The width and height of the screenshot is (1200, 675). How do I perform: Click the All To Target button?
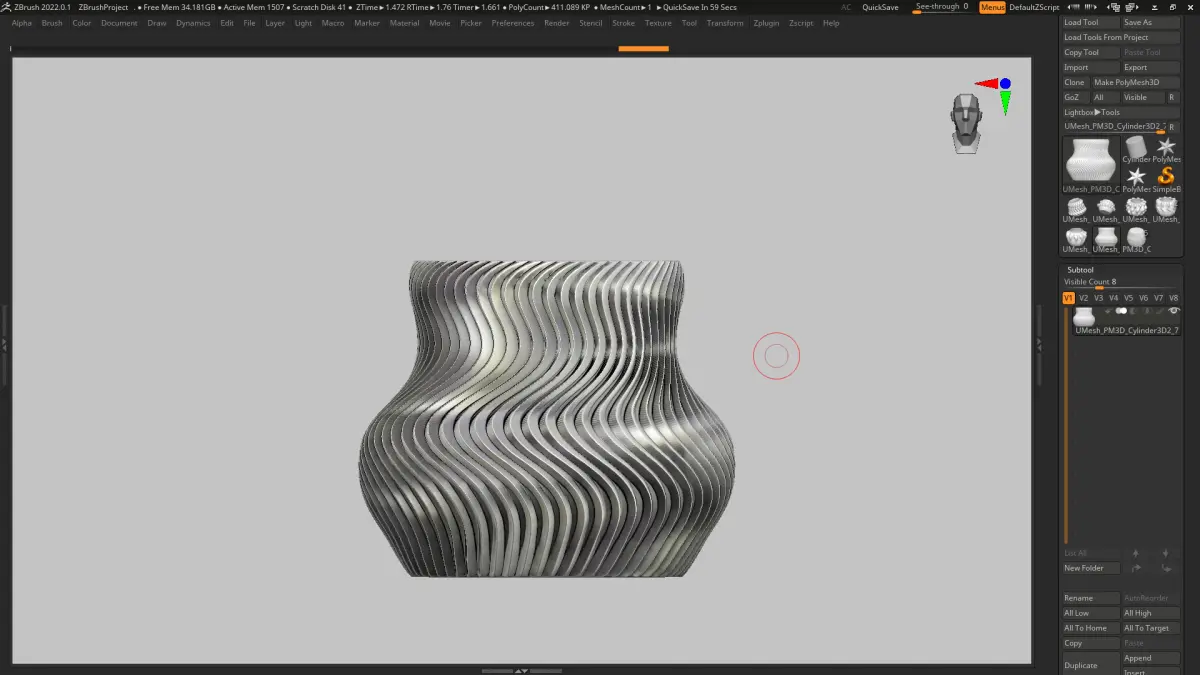pyautogui.click(x=1151, y=628)
